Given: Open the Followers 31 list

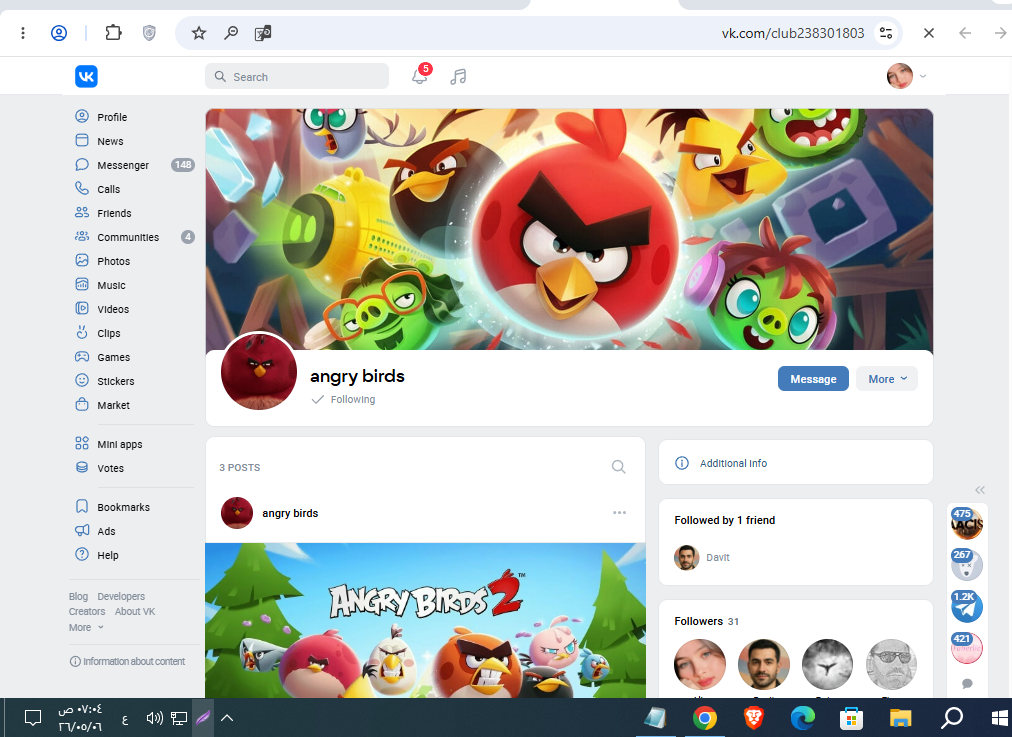Looking at the screenshot, I should [707, 621].
